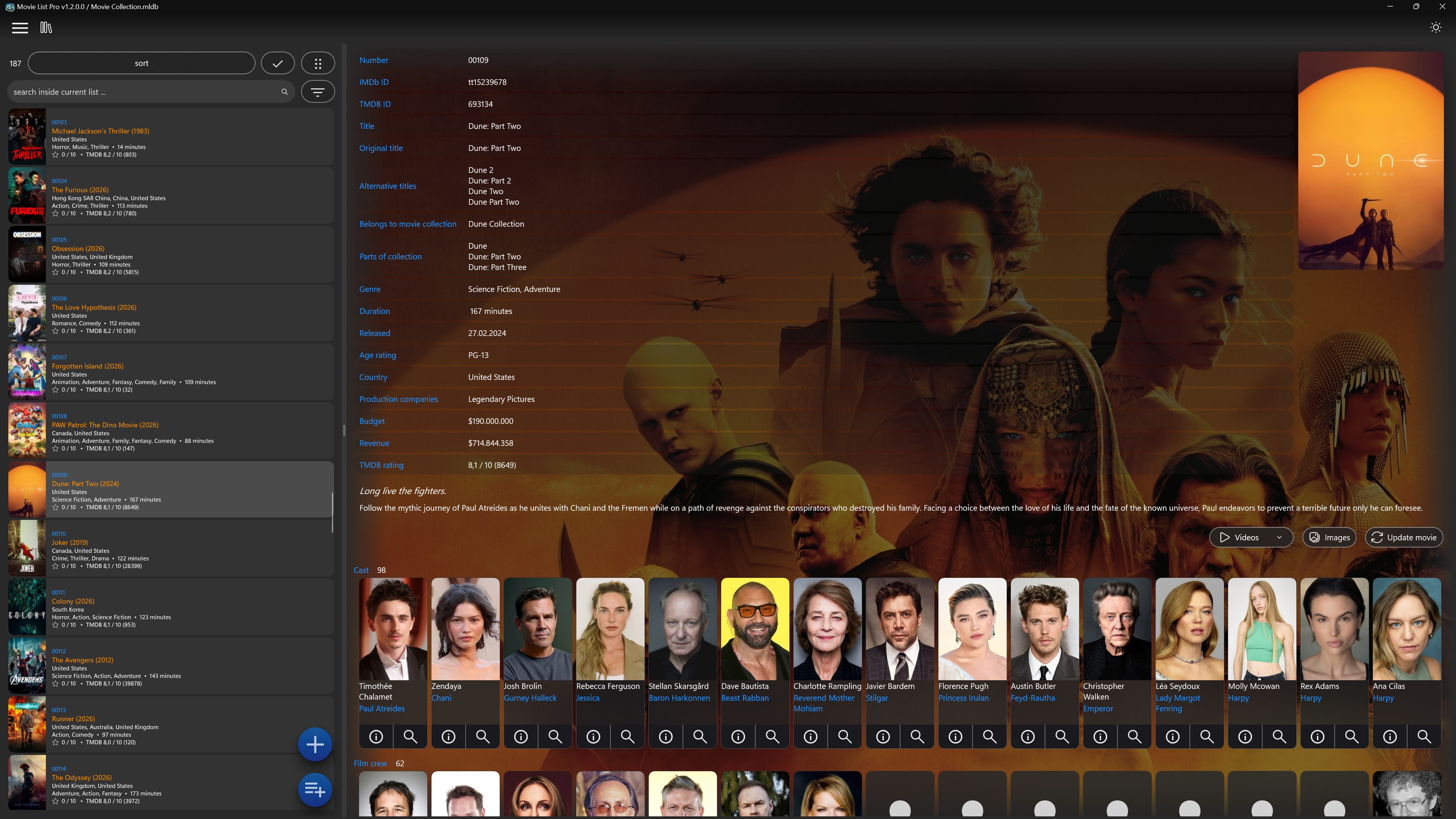Open the Film crew section label
The image size is (1456, 819).
(x=370, y=763)
